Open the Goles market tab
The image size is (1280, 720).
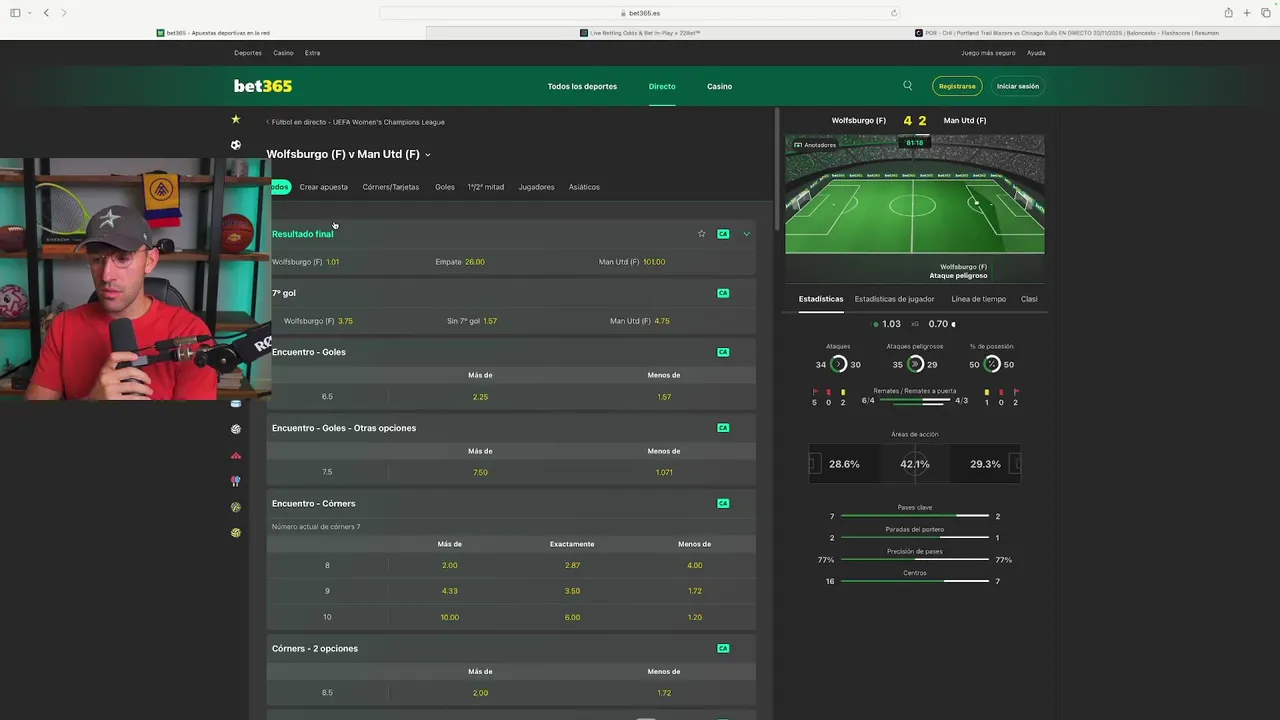coord(445,187)
